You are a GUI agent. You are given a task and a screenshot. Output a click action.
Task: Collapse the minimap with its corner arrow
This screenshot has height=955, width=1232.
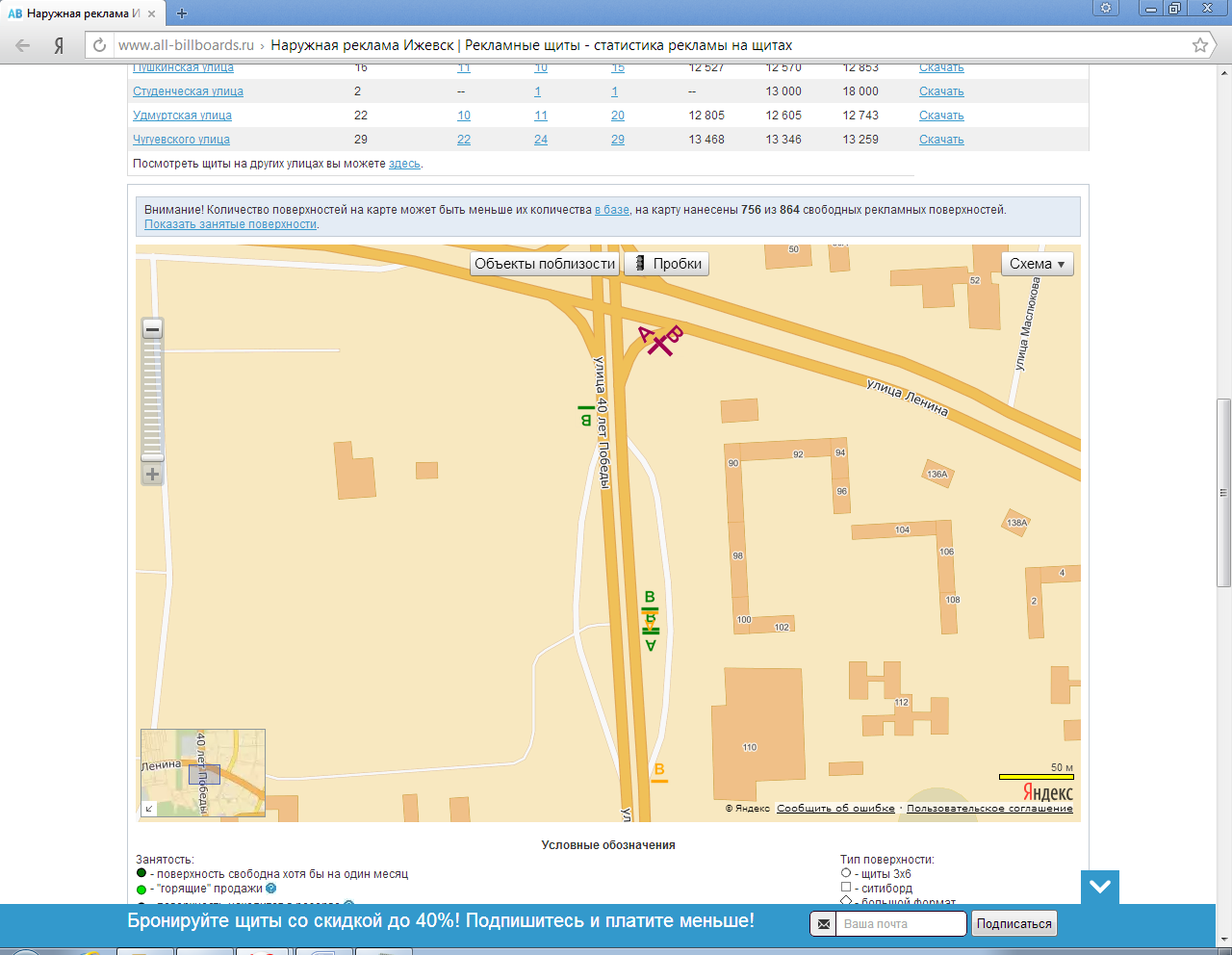click(x=149, y=809)
